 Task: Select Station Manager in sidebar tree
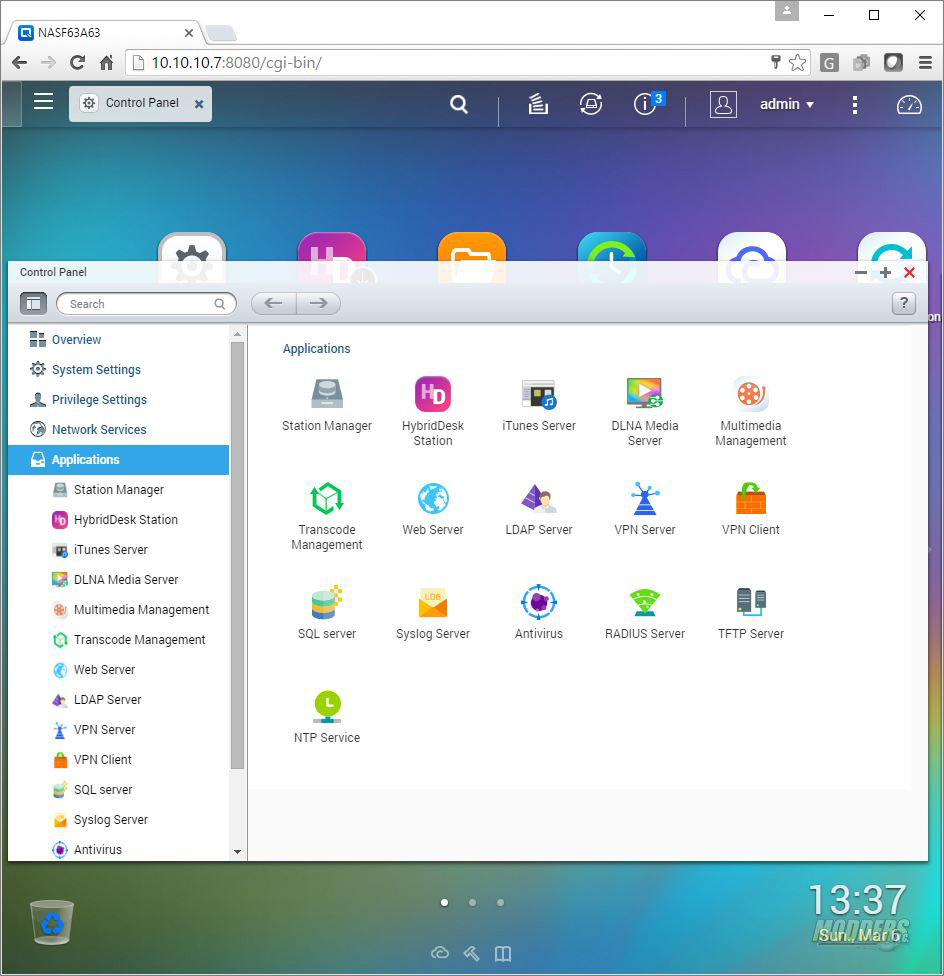coord(118,489)
